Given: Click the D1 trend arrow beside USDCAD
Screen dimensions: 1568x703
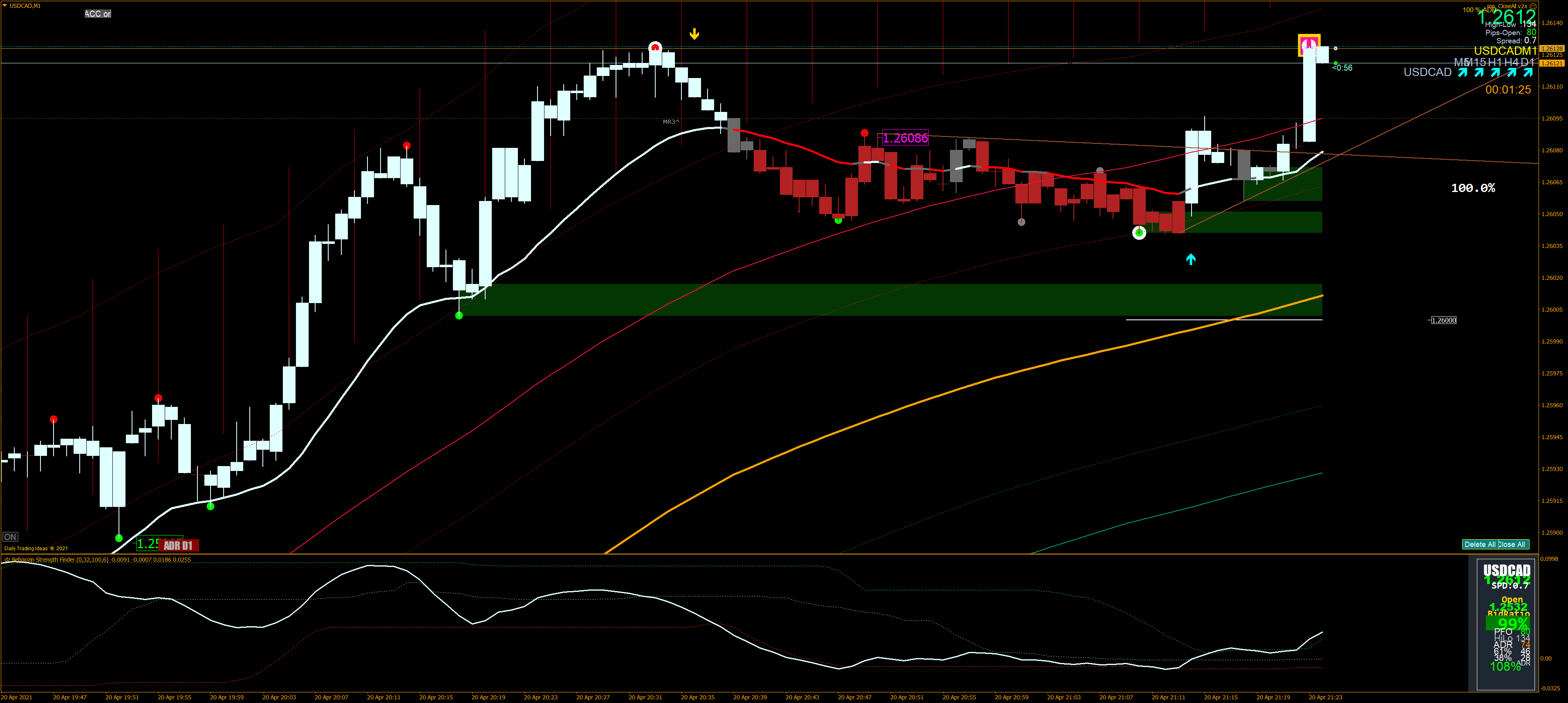Looking at the screenshot, I should tap(1528, 73).
